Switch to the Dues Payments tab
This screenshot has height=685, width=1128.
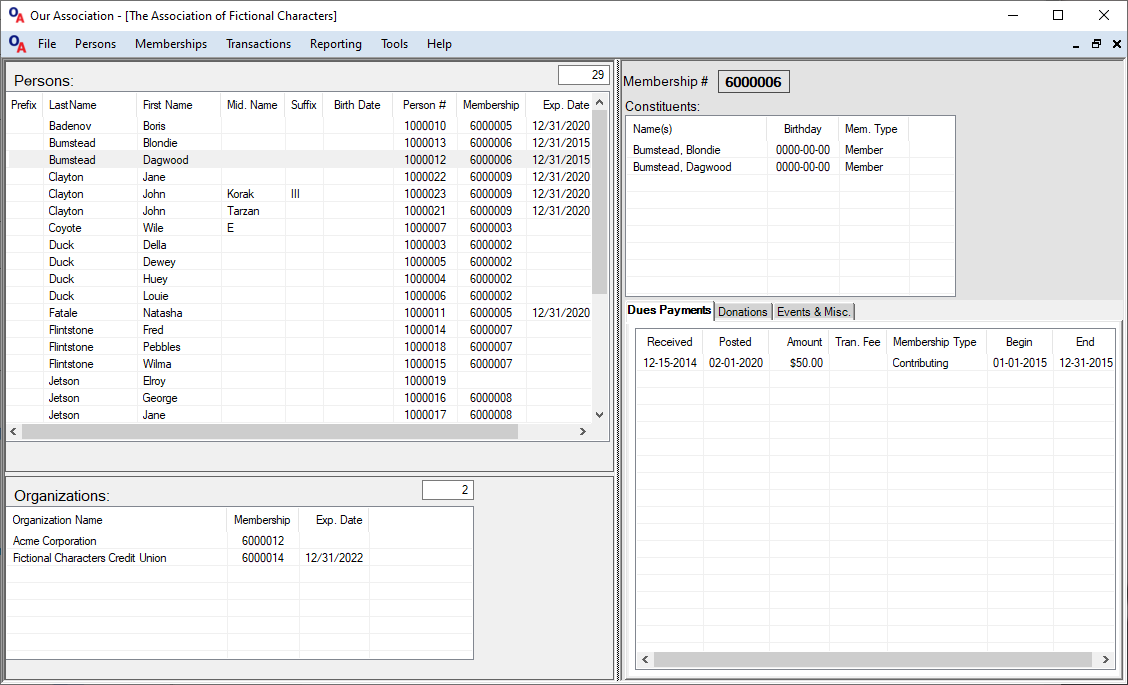[x=669, y=310]
